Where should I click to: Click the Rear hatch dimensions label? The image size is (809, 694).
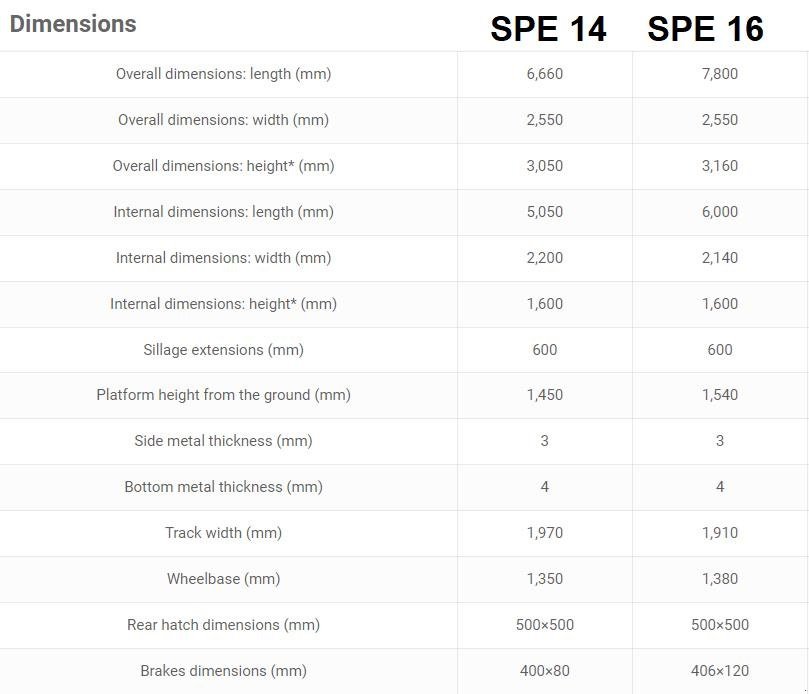point(223,625)
